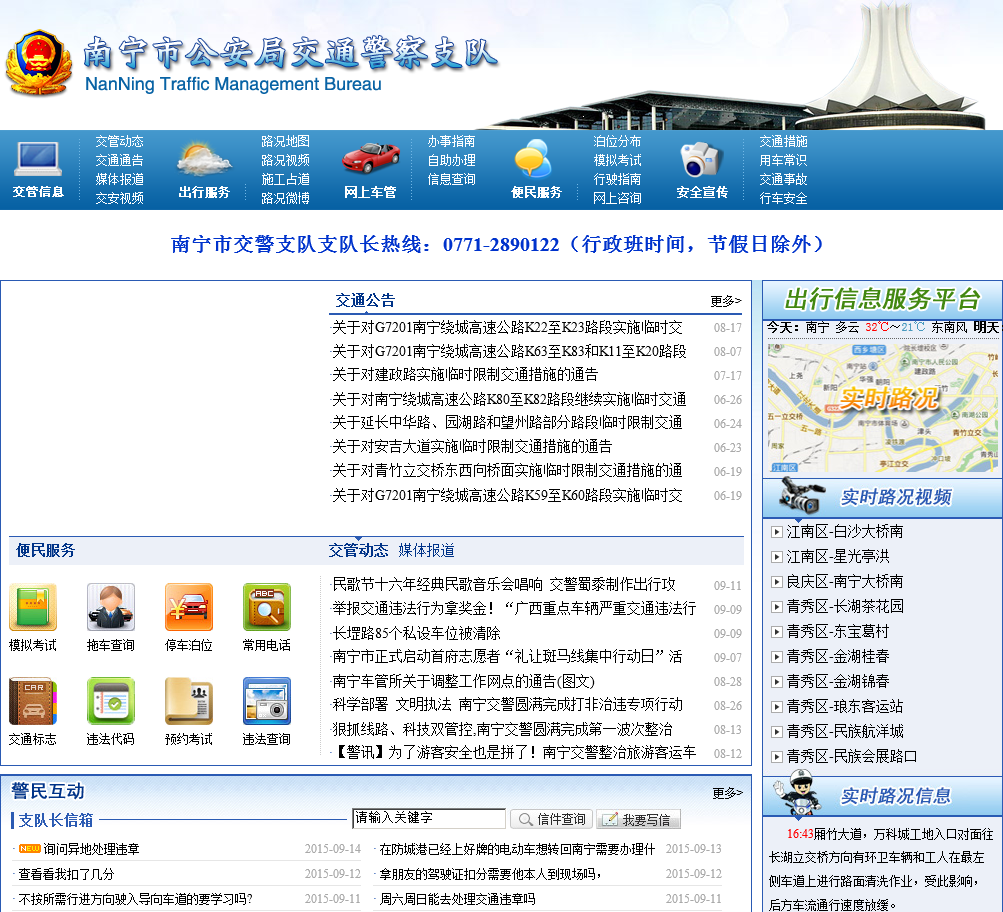Click the 拖车查询 tow truck lookup icon
The width and height of the screenshot is (1003, 912).
coord(111,608)
